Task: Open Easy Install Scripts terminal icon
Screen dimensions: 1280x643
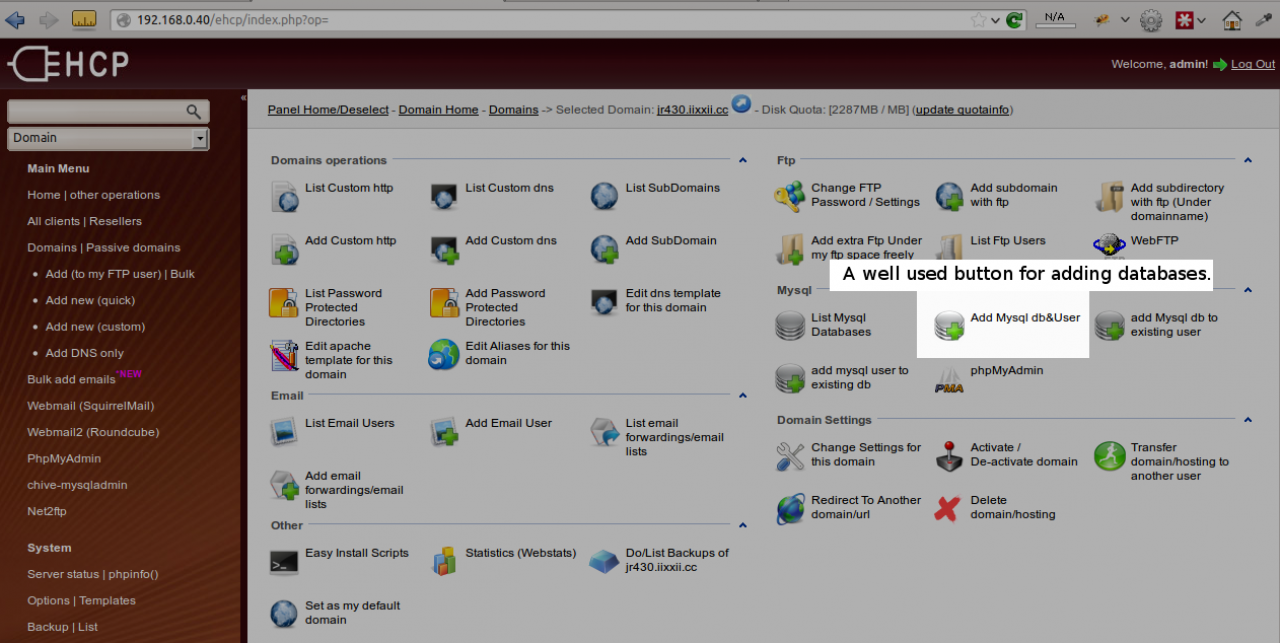Action: click(x=285, y=562)
